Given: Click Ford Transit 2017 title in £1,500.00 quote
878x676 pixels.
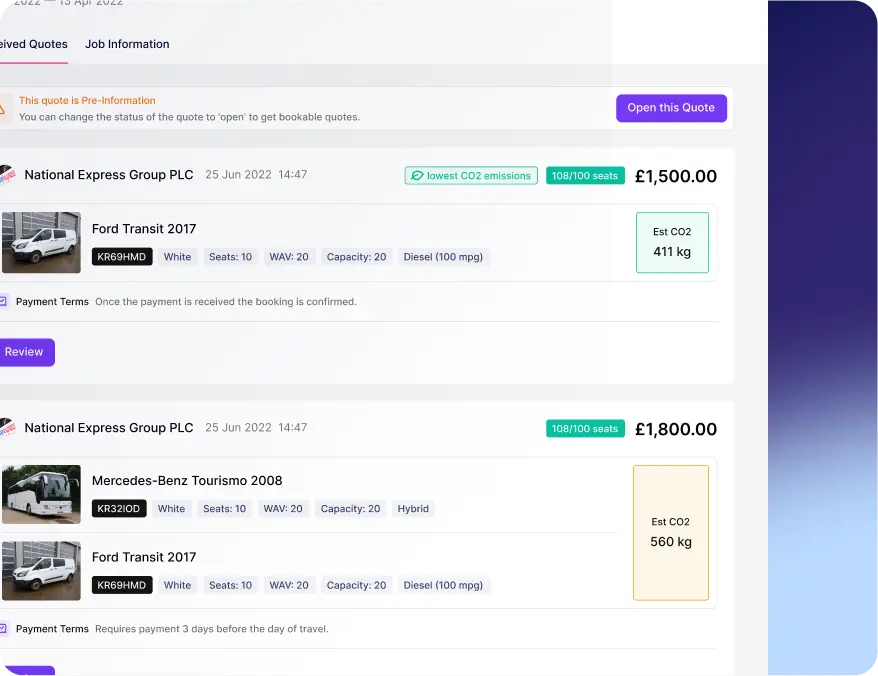Looking at the screenshot, I should [x=144, y=229].
